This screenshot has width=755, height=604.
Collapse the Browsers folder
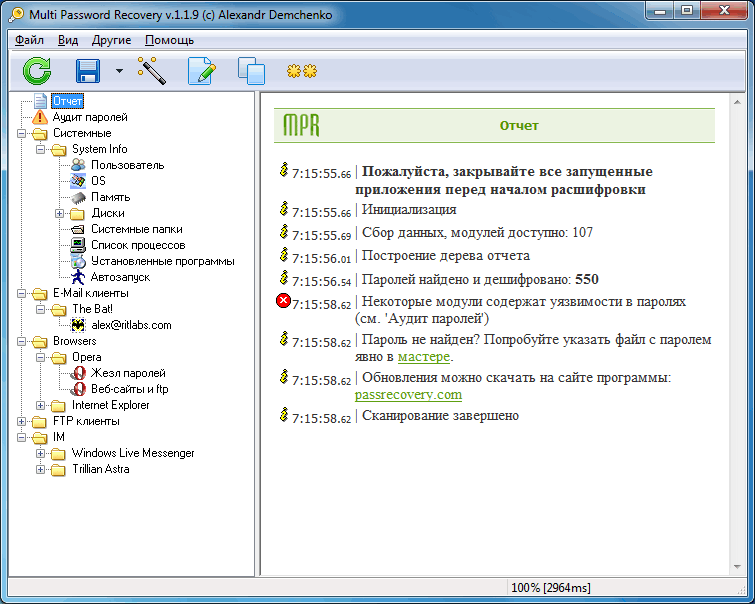[21, 341]
